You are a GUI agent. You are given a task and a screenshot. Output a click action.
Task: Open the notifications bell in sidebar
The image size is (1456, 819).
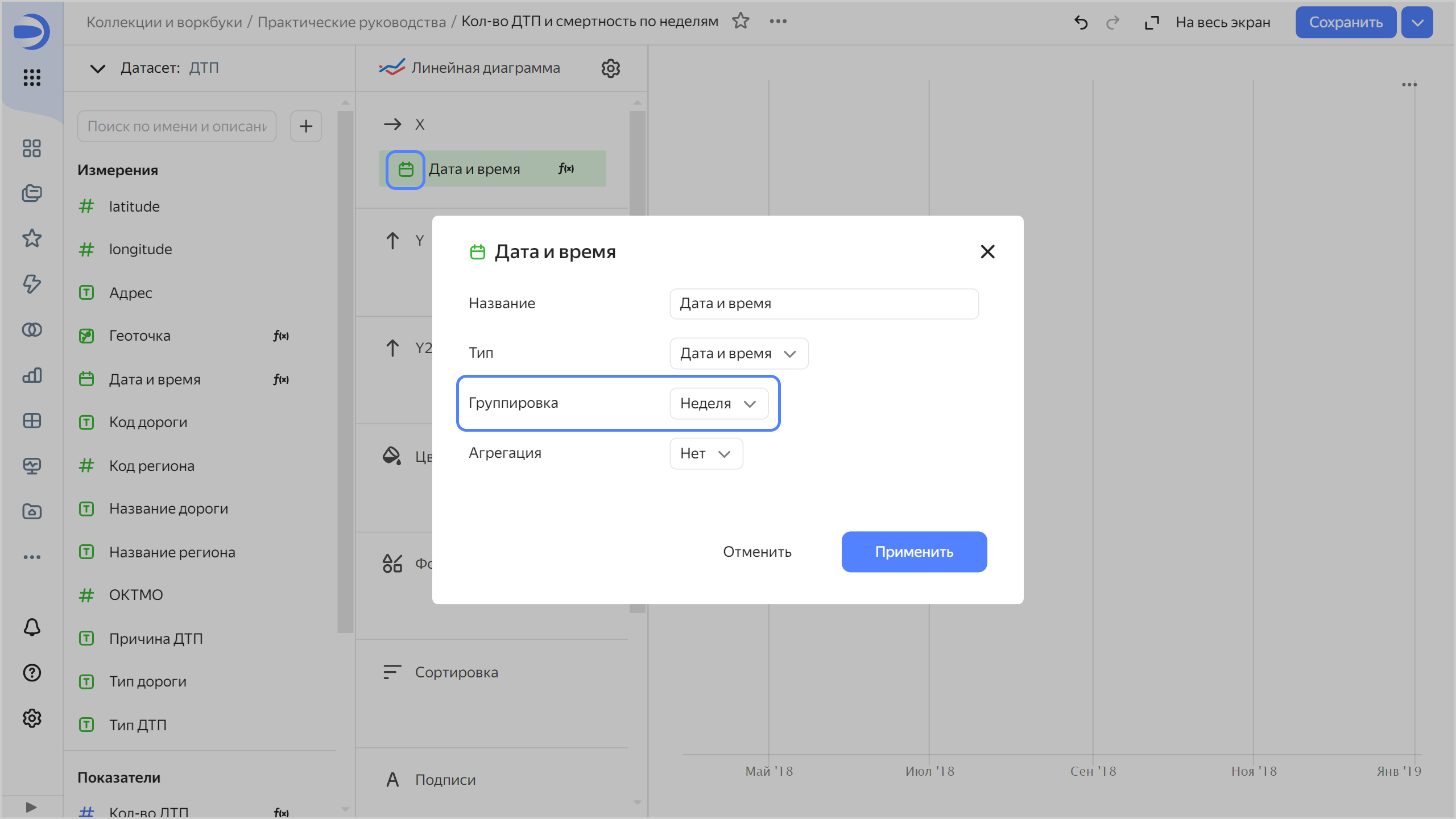tap(32, 627)
